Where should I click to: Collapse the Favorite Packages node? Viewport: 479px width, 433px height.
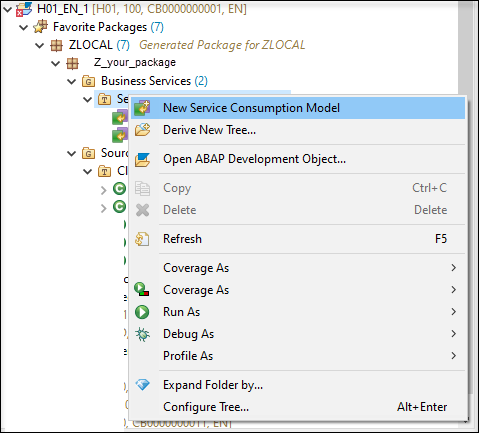[24, 27]
